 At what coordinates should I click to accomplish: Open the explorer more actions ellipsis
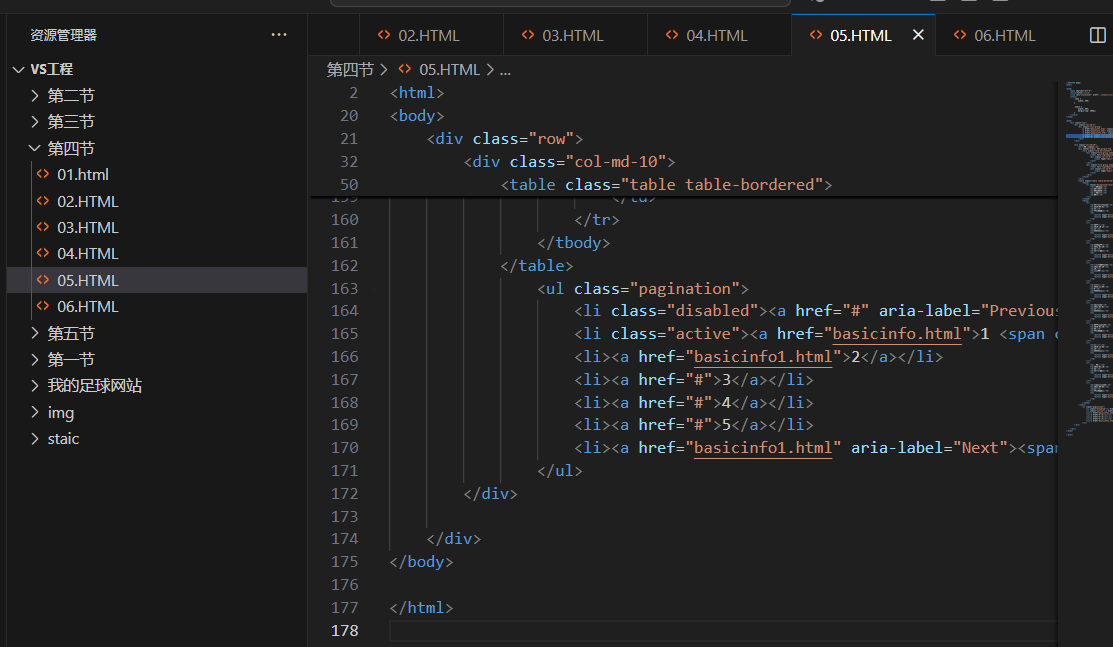279,34
